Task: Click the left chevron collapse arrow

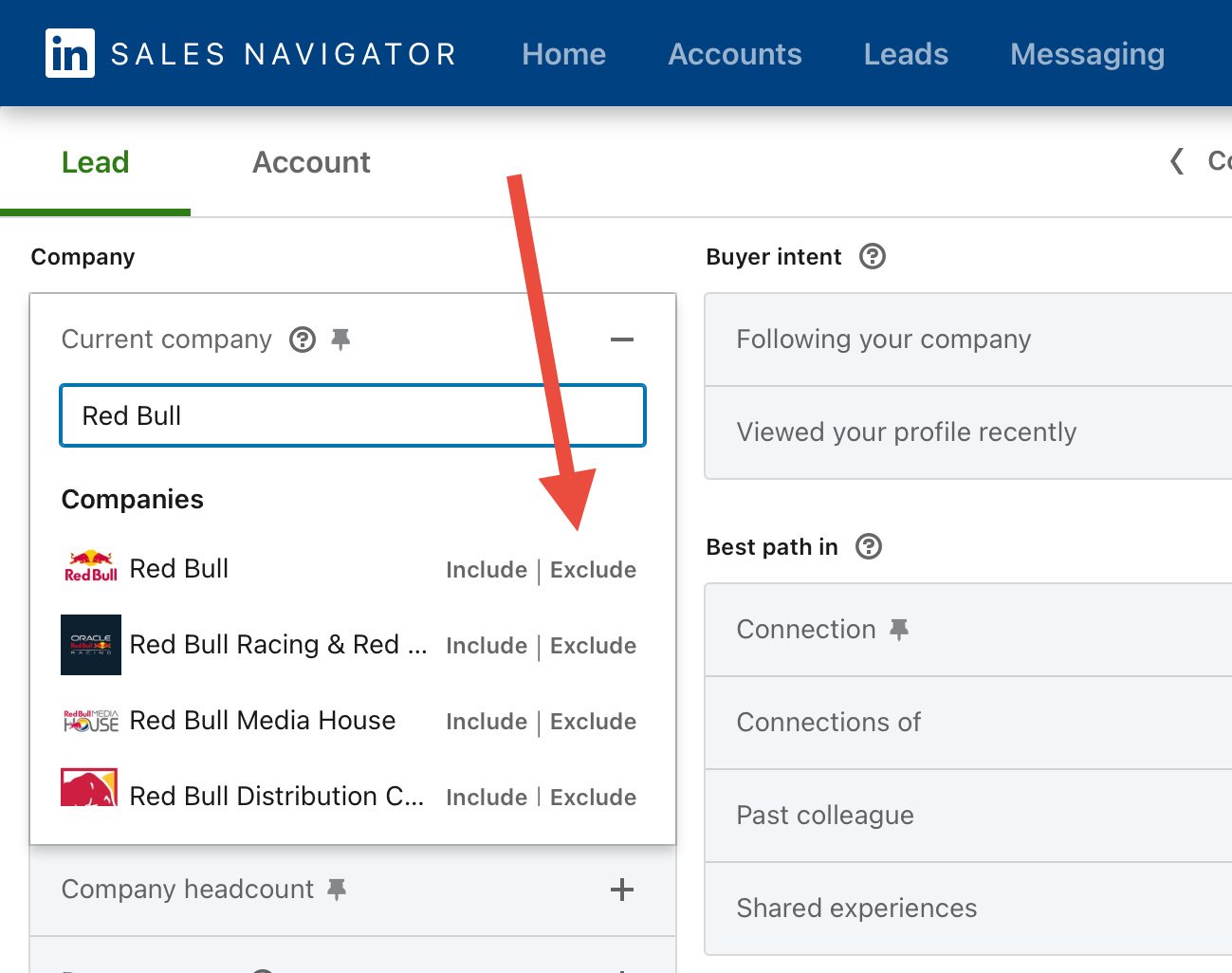Action: [x=1177, y=161]
